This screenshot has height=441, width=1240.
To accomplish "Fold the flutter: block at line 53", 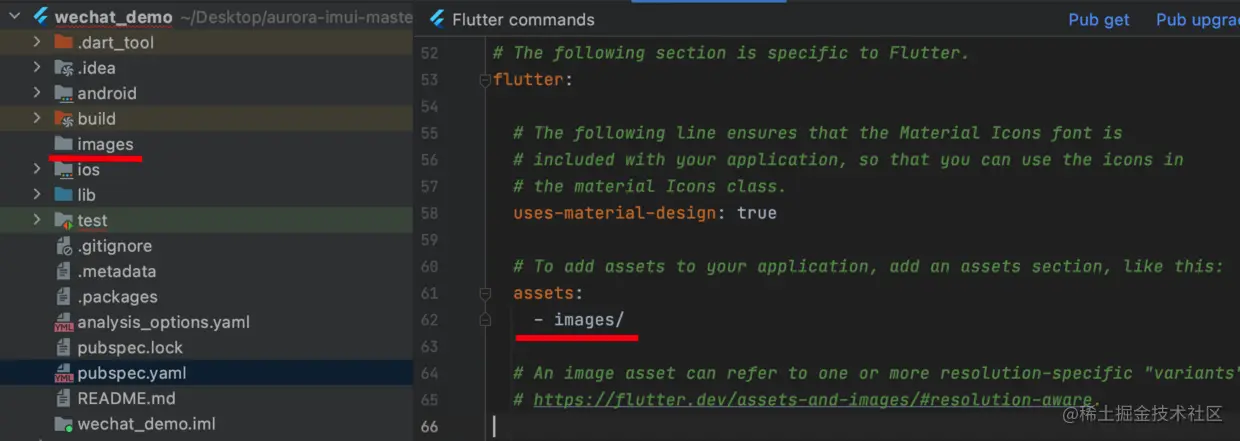I will point(485,80).
